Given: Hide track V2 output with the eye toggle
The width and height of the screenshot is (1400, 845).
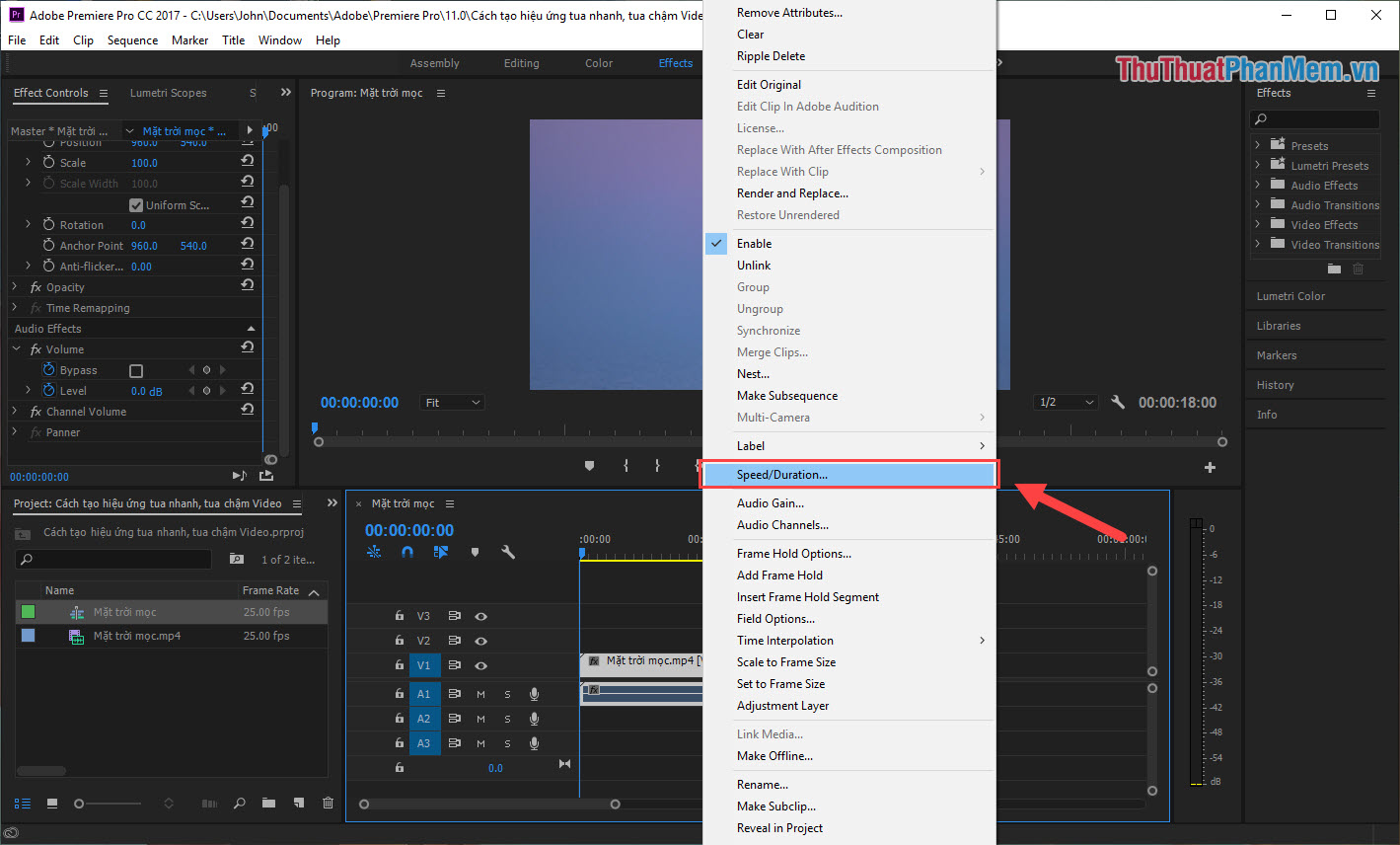Looking at the screenshot, I should click(x=480, y=640).
